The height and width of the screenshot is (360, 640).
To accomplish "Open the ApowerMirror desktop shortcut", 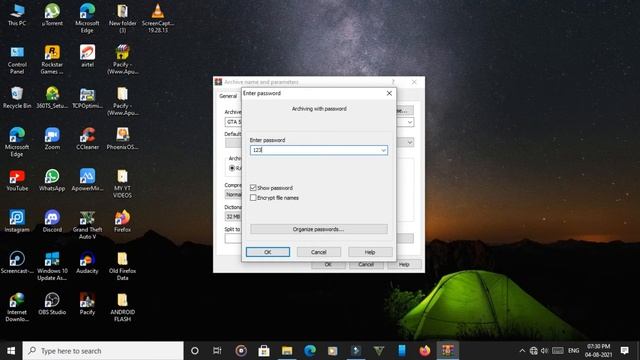I will (87, 180).
